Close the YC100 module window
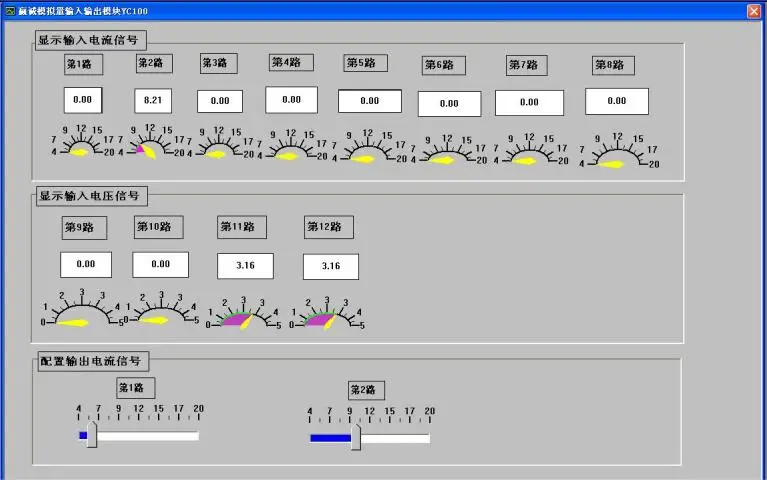Screen dimensions: 767x480 (754, 10)
